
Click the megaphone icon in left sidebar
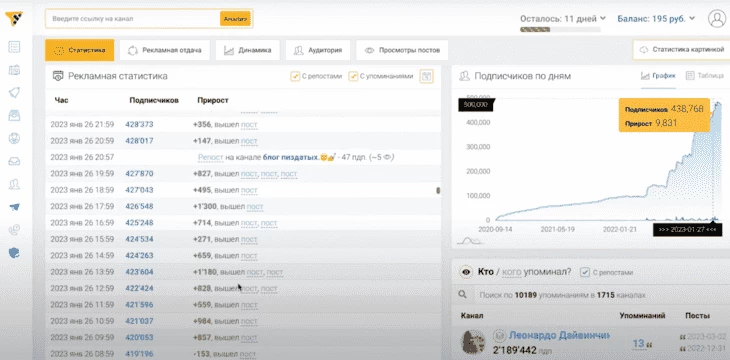pyautogui.click(x=14, y=92)
